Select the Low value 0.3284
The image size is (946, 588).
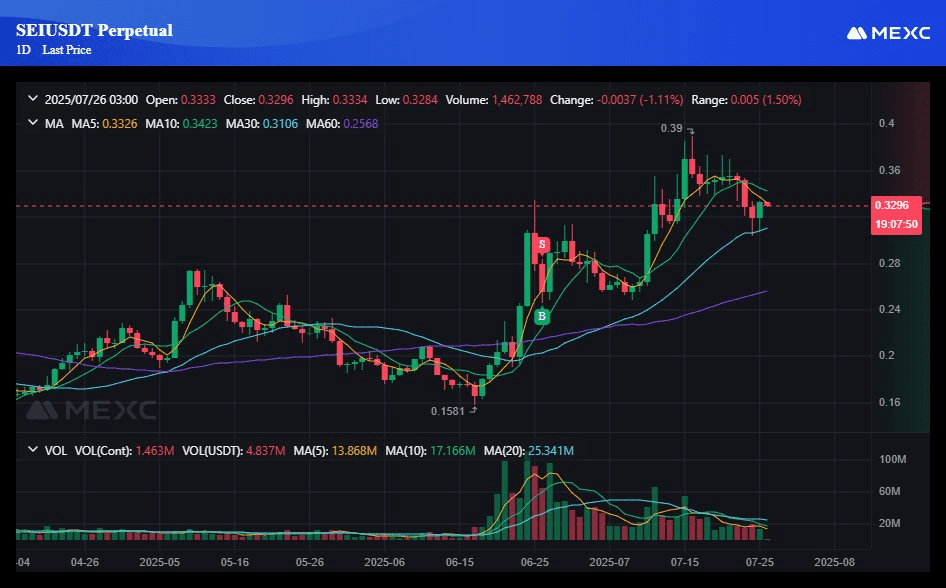(x=421, y=100)
